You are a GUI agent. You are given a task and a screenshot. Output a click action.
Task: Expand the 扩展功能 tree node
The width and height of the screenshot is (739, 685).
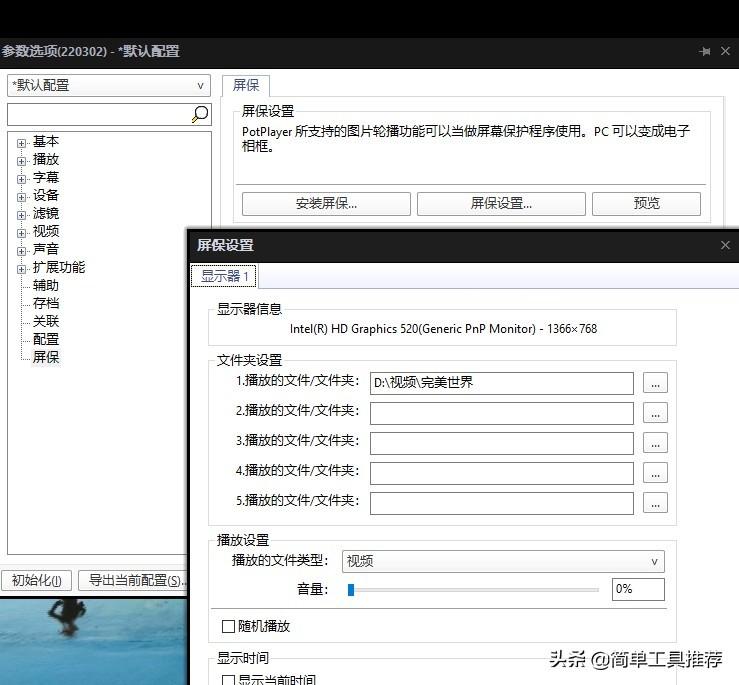coord(21,269)
